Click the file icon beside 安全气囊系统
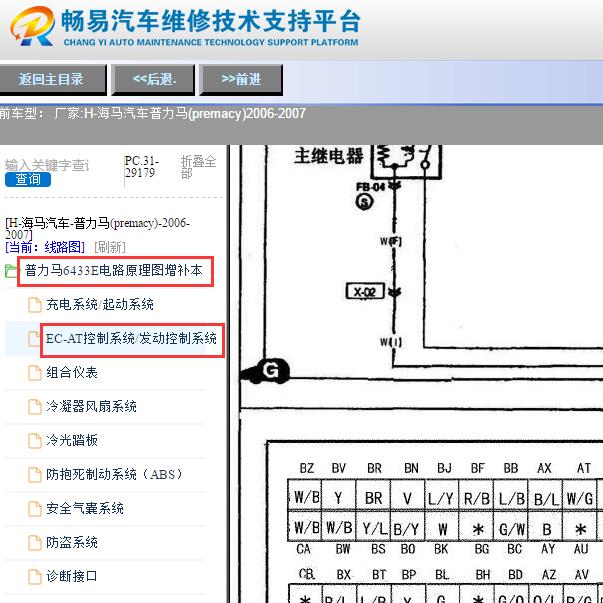The width and height of the screenshot is (603, 603). tap(36, 508)
